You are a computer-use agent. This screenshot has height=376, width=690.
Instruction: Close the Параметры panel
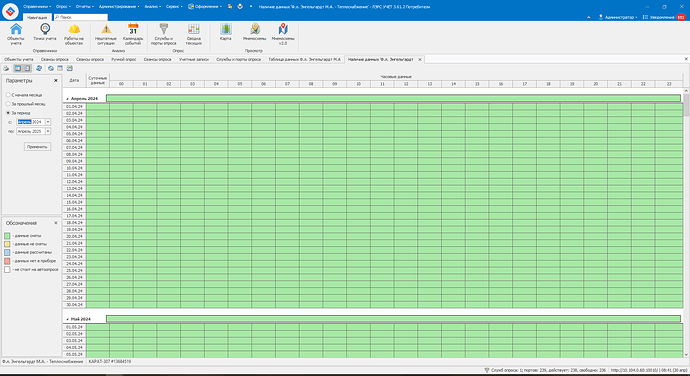point(56,81)
